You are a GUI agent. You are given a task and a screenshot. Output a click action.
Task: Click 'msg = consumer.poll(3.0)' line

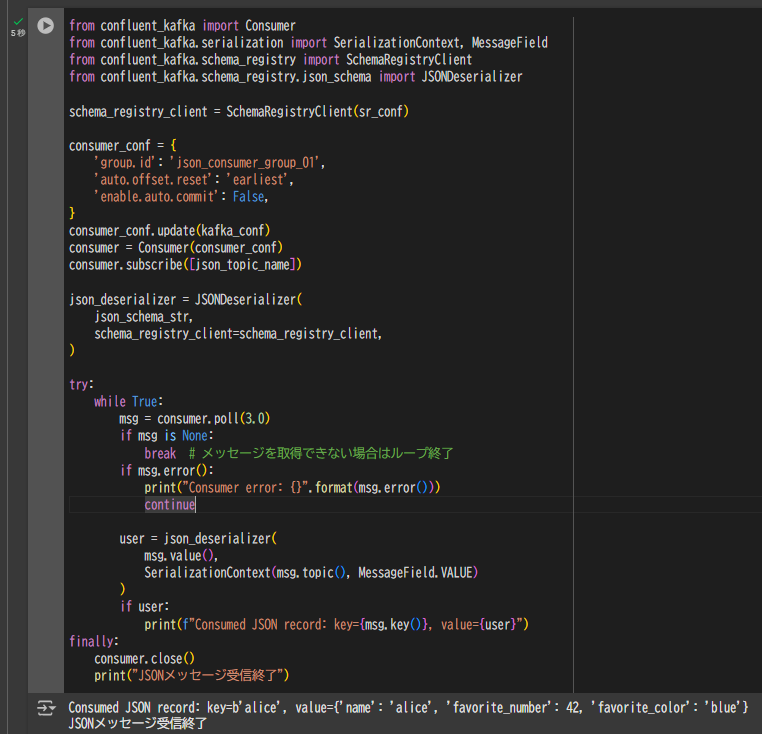(195, 419)
